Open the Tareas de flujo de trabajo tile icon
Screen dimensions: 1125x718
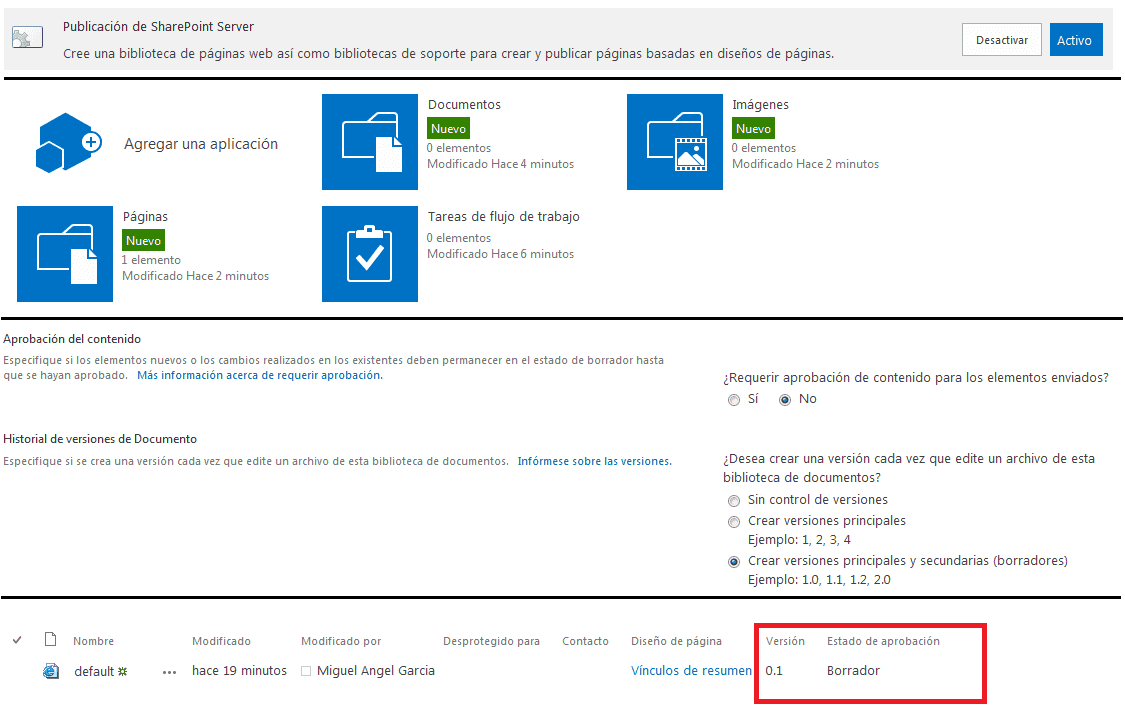click(x=369, y=254)
